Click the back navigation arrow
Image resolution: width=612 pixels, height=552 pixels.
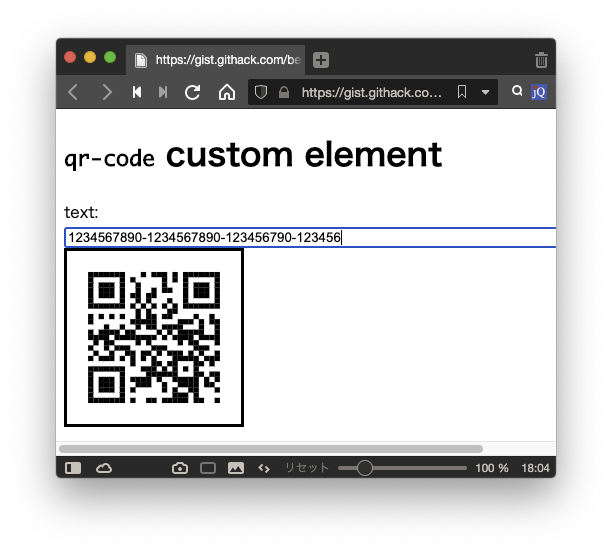tap(73, 92)
